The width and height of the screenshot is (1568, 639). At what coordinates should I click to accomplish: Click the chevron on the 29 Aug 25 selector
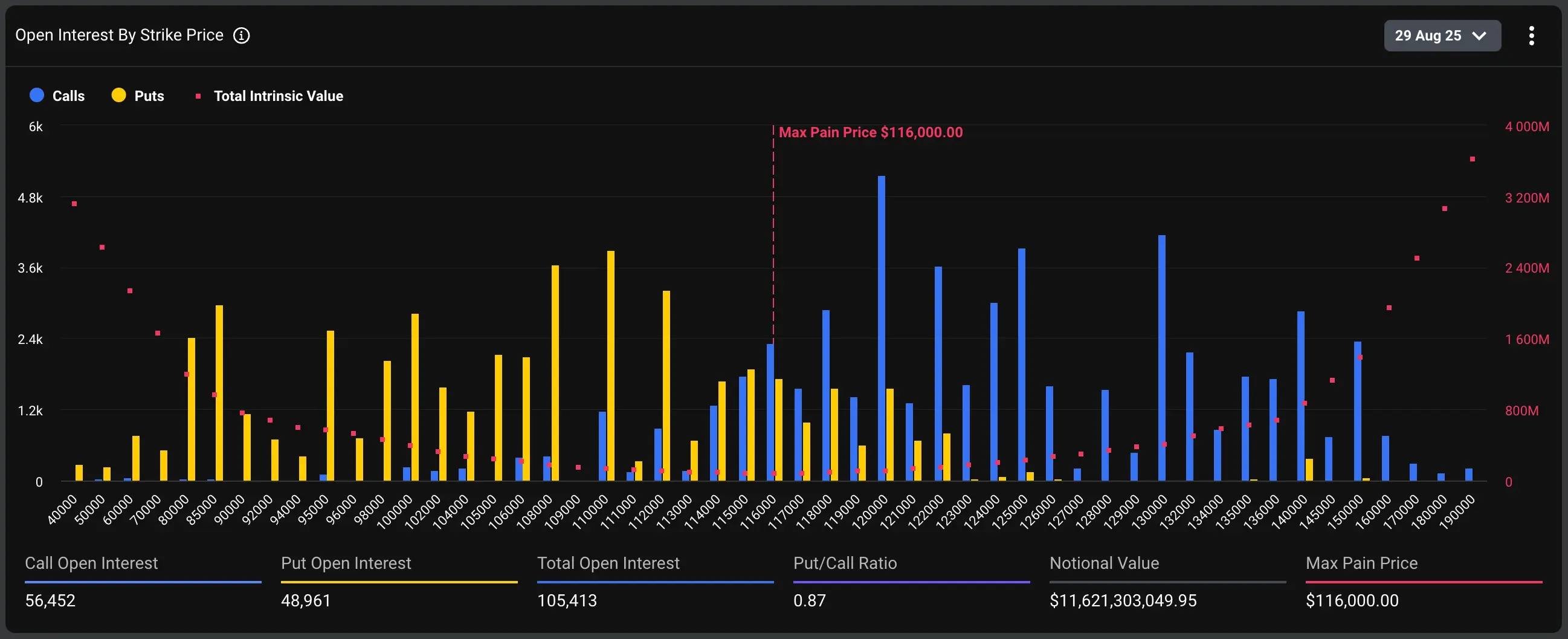point(1479,36)
